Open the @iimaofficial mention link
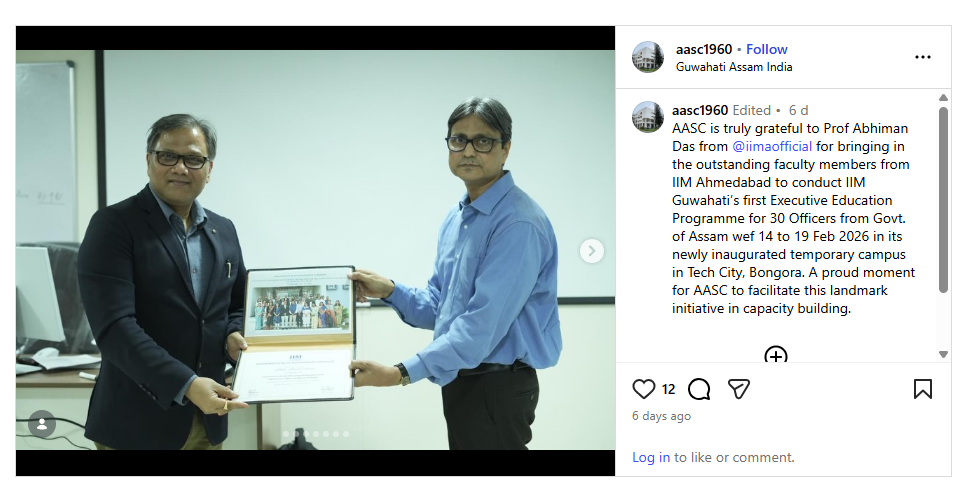970x495 pixels. (772, 147)
